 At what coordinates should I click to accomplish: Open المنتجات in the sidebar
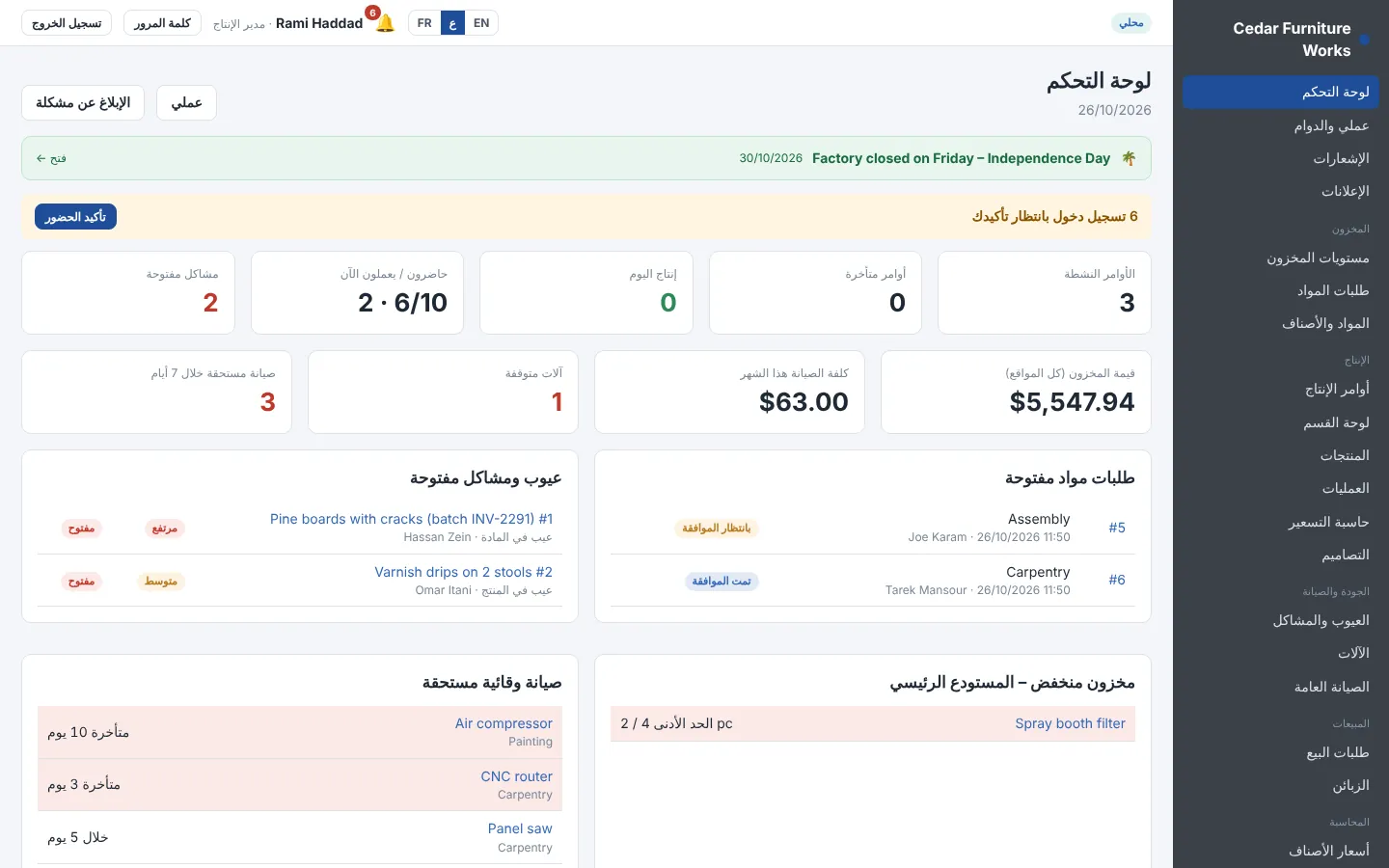click(x=1280, y=455)
